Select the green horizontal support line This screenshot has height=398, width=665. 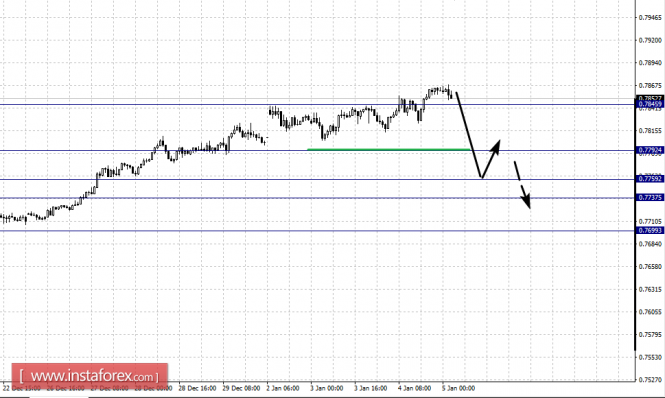tap(389, 149)
